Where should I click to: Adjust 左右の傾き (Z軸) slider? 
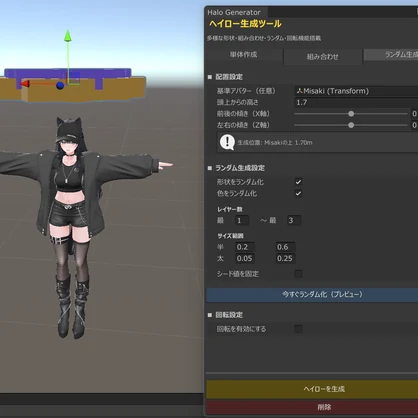coord(351,125)
